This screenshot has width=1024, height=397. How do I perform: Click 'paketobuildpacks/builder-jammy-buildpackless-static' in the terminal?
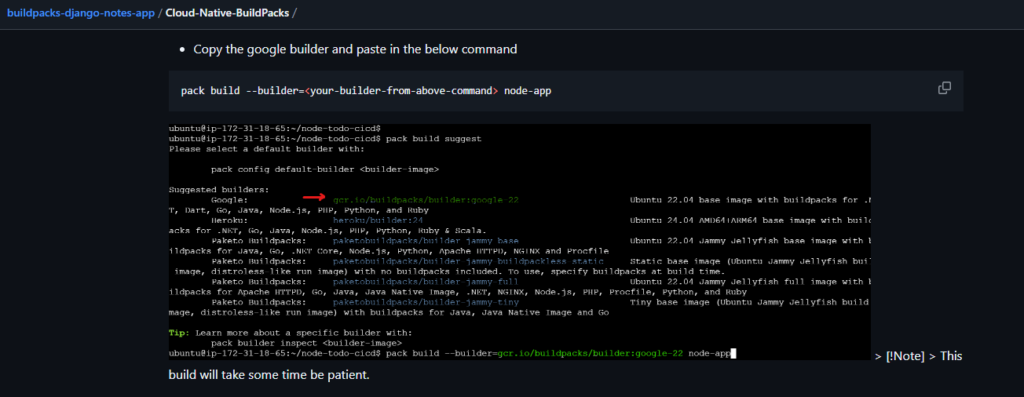pos(468,261)
